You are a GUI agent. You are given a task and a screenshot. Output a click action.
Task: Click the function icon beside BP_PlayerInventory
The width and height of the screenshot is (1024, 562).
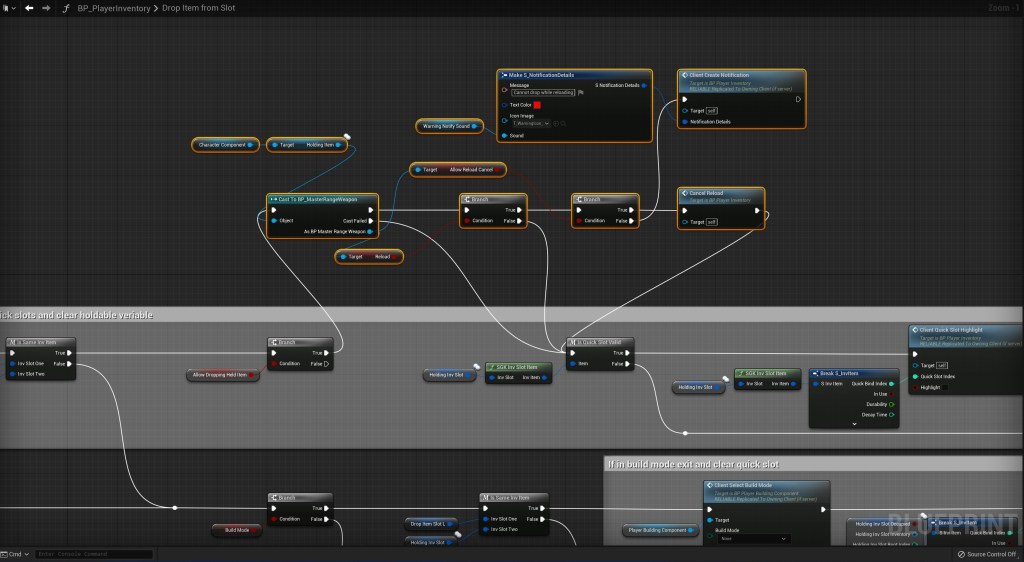click(x=66, y=8)
